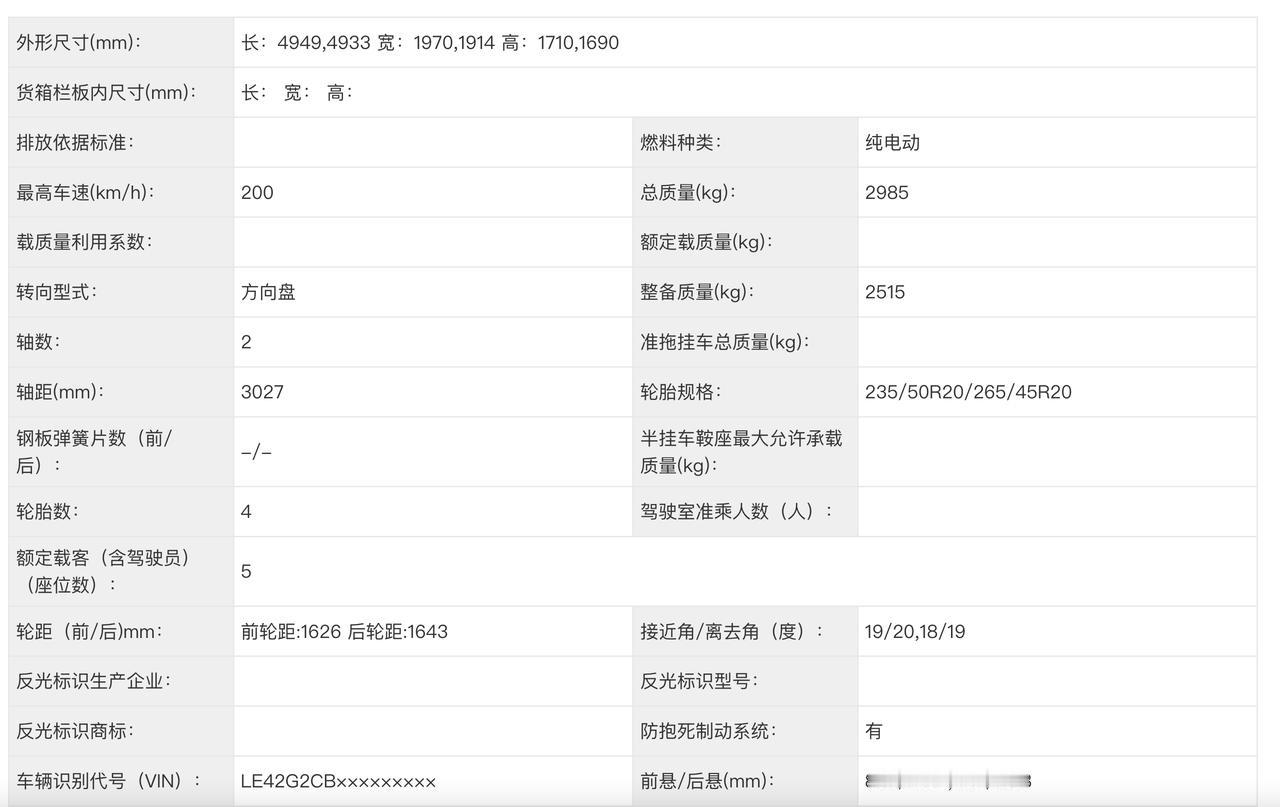Image resolution: width=1280 pixels, height=807 pixels.
Task: Click tire spec 235/50R20/265/45R20
Action: (968, 392)
